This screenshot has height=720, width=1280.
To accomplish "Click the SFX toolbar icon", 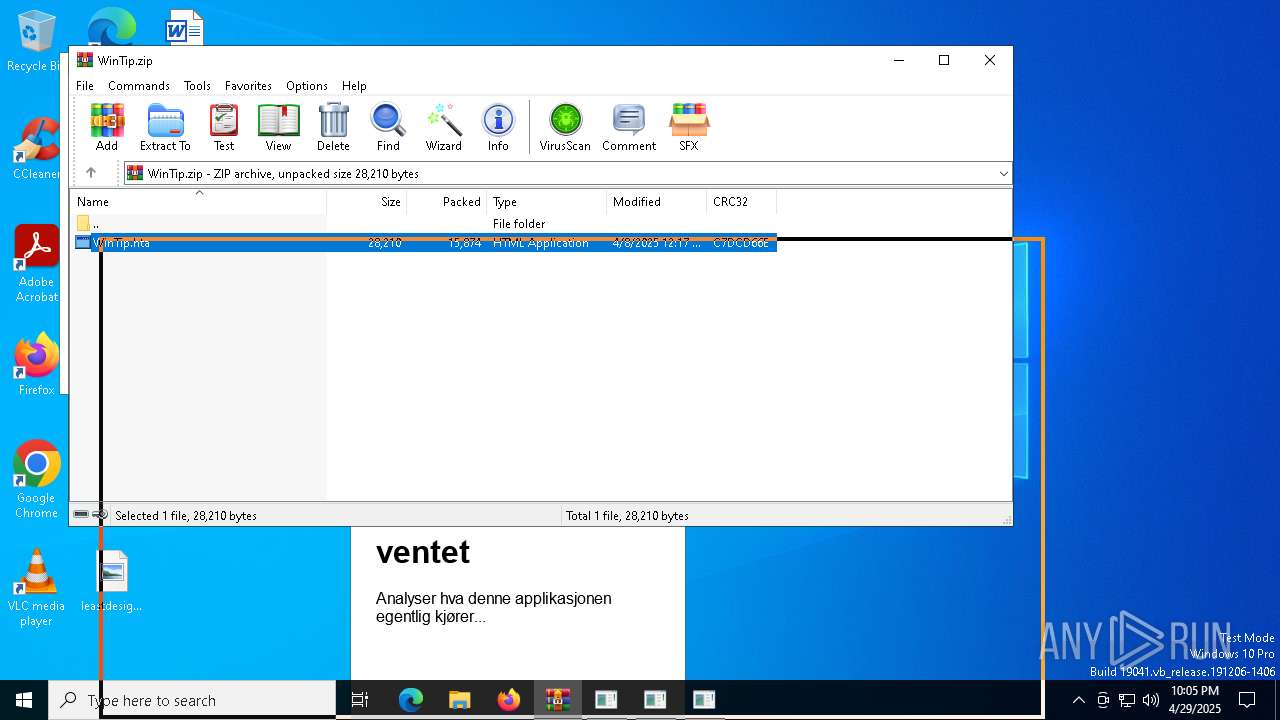I will (689, 127).
